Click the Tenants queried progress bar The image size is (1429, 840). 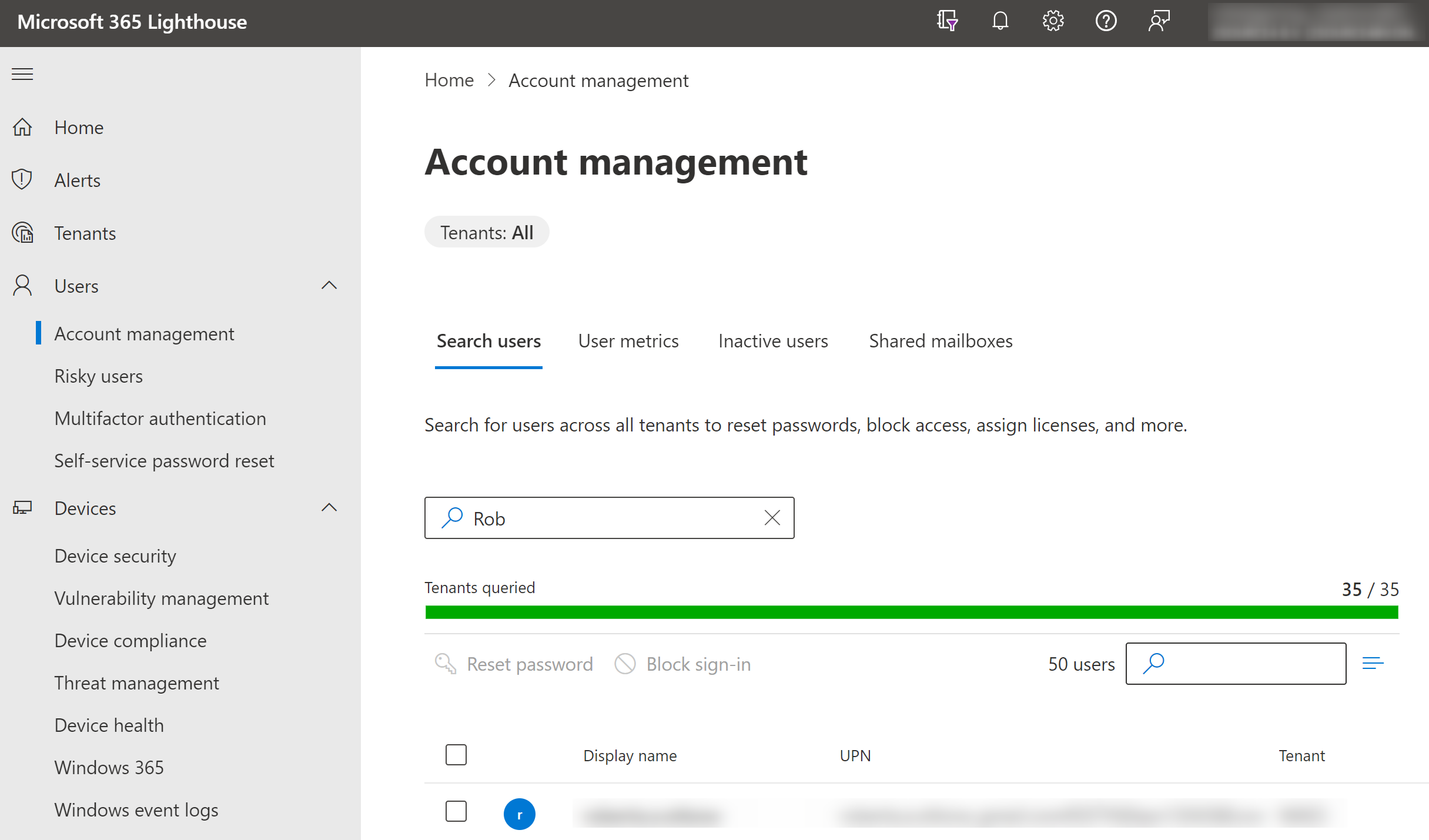pyautogui.click(x=912, y=613)
